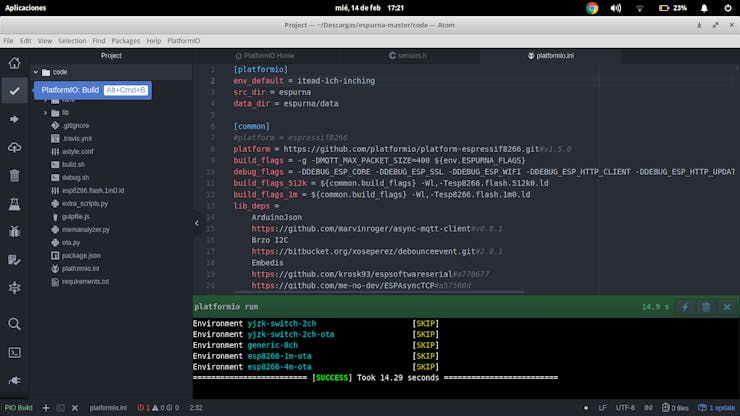Viewport: 740px width, 416px height.
Task: Click the PIO Build status bar button
Action: [18, 408]
